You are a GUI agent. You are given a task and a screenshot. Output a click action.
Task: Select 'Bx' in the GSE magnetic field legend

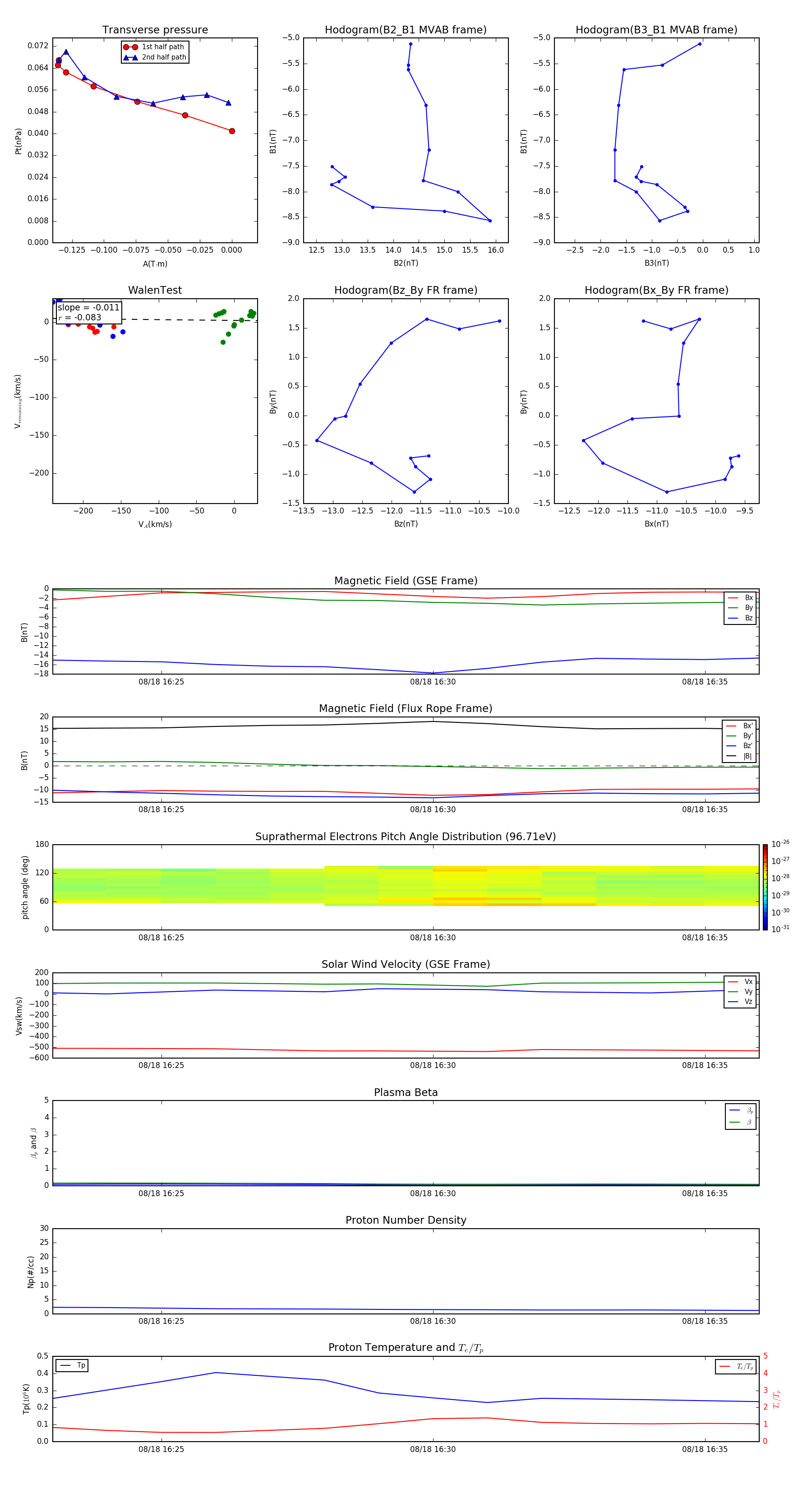(x=740, y=598)
